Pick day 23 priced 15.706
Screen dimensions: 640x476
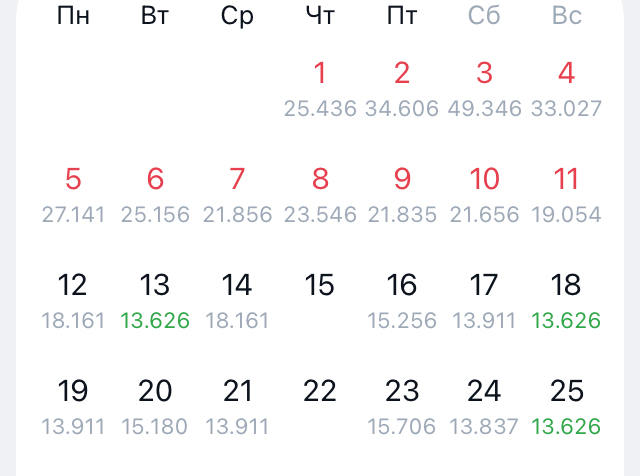pyautogui.click(x=402, y=405)
